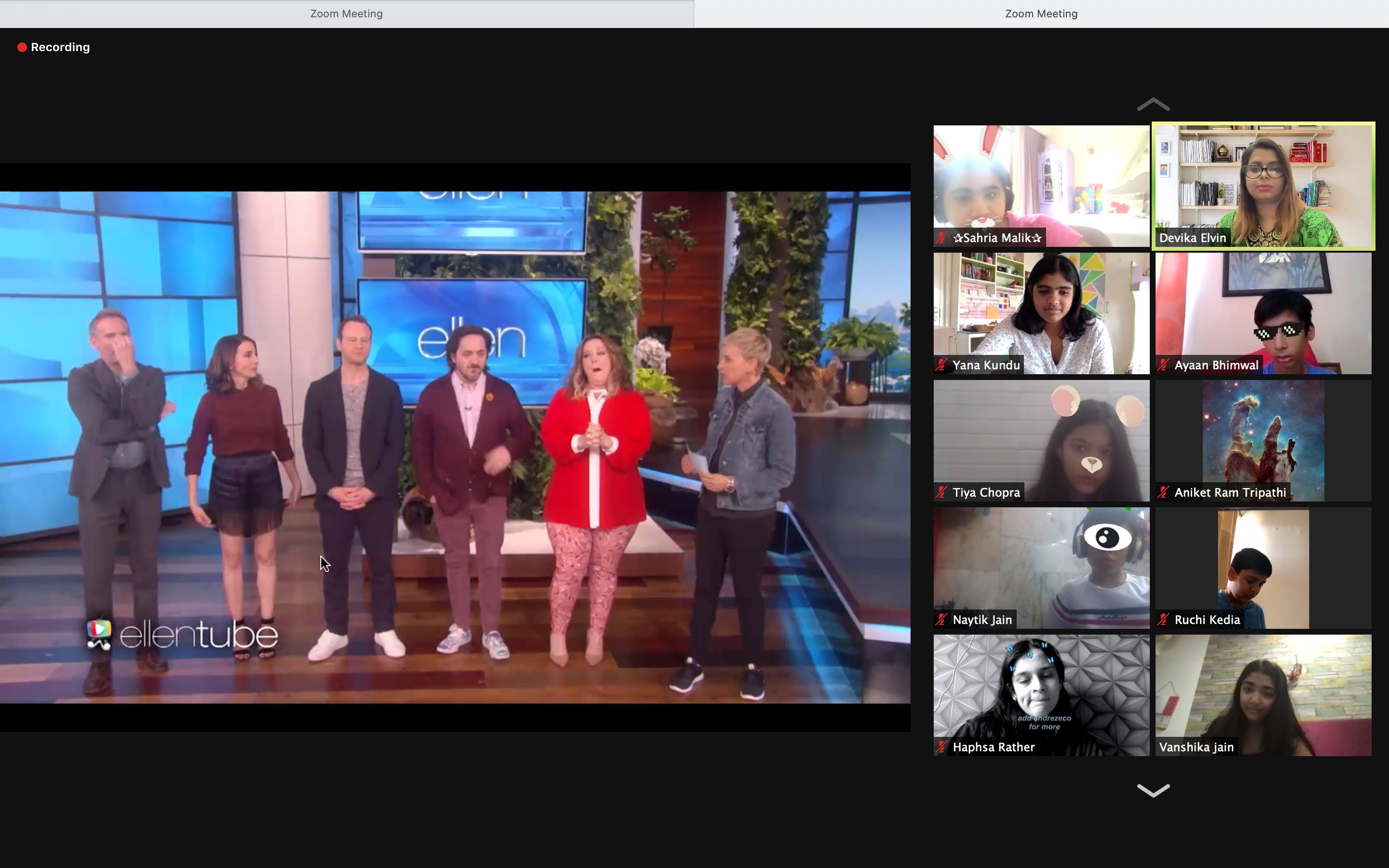Click muted mic icon beside Sahria Malik

[942, 238]
